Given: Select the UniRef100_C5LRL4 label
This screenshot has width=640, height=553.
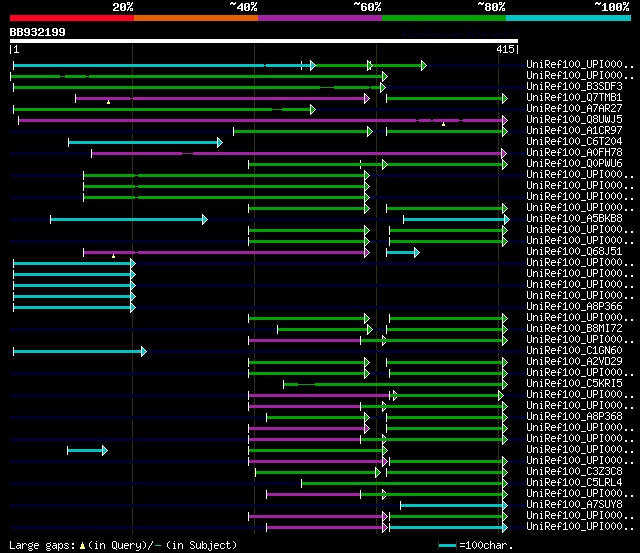Looking at the screenshot, I should pyautogui.click(x=574, y=483).
